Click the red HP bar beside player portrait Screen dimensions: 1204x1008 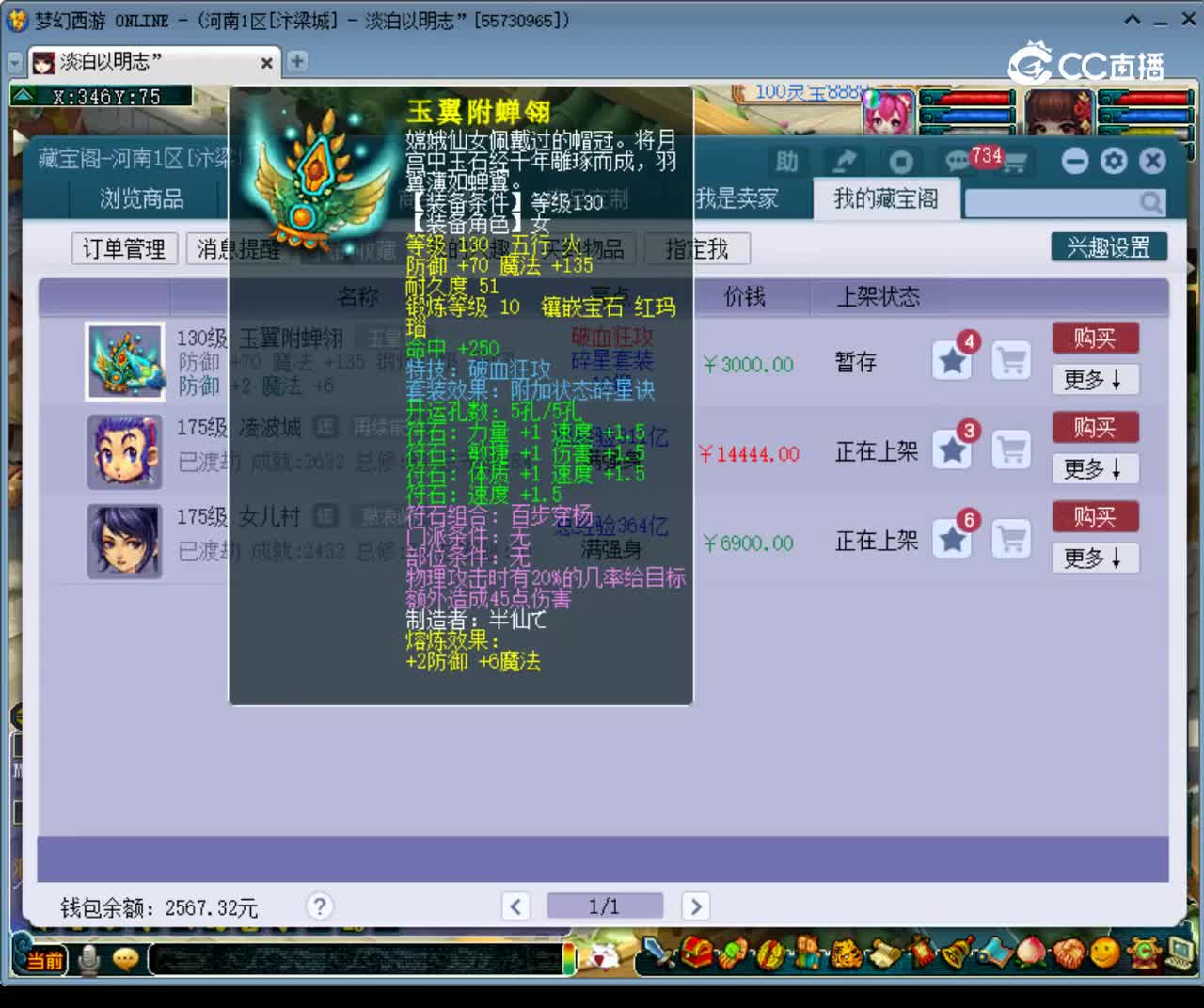(1147, 99)
